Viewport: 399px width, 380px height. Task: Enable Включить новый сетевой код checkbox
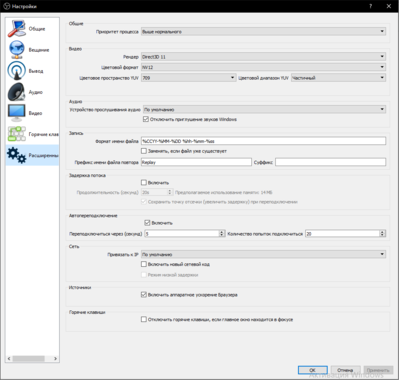pos(144,264)
